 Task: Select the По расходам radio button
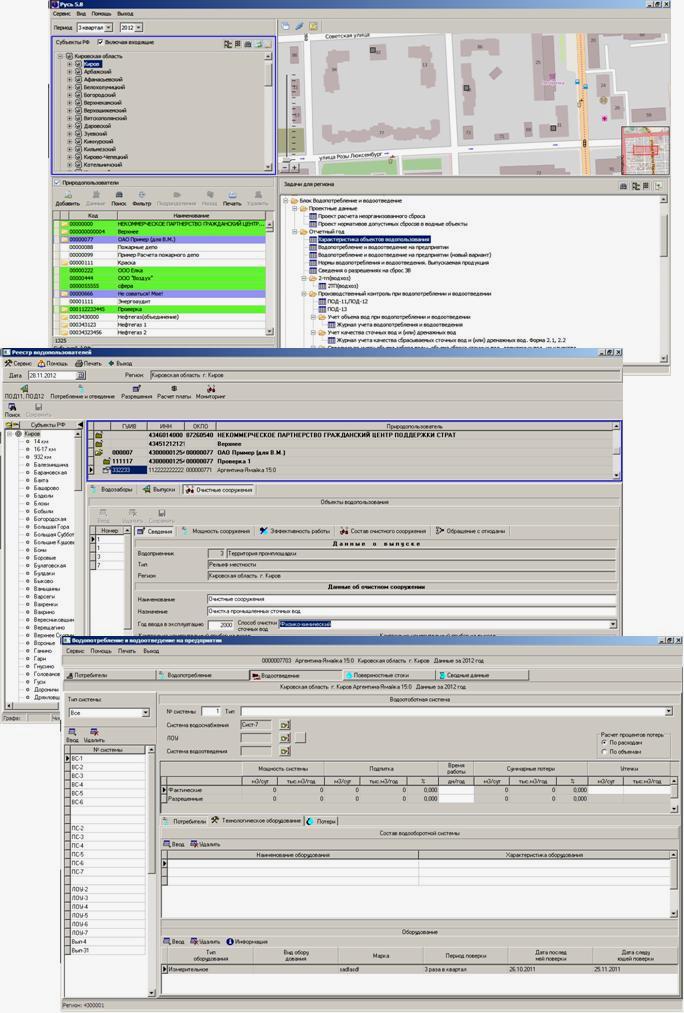(x=604, y=743)
